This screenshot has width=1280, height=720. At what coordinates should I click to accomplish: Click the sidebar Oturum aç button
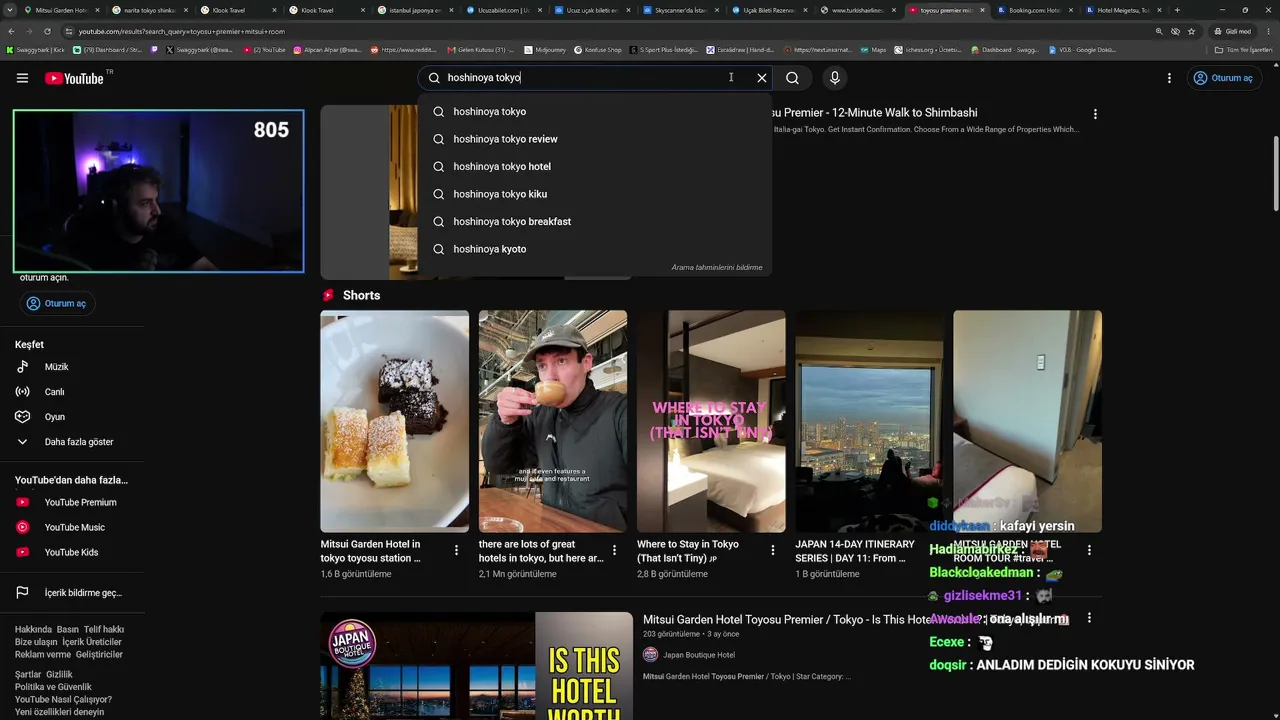click(57, 303)
